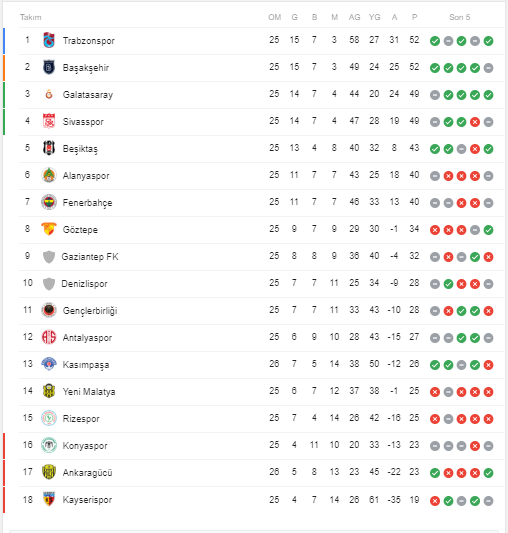Image resolution: width=508 pixels, height=533 pixels.
Task: Click the Ankaragücü club badge
Action: coord(49,472)
